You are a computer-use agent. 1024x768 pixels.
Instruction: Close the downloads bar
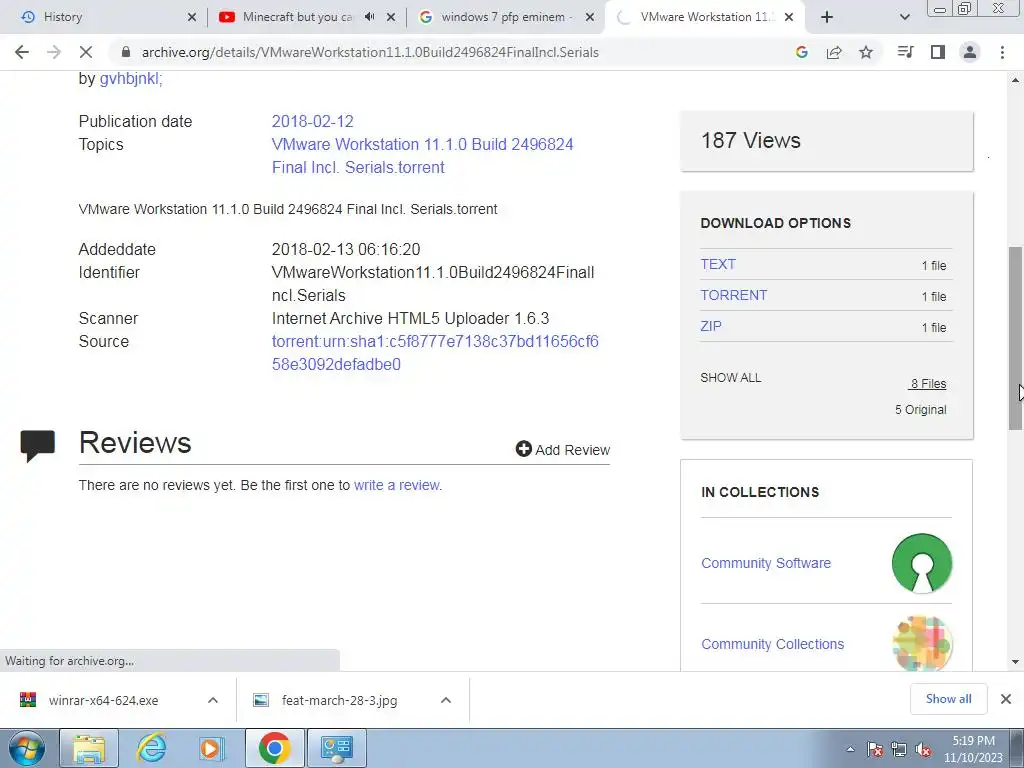[1006, 699]
